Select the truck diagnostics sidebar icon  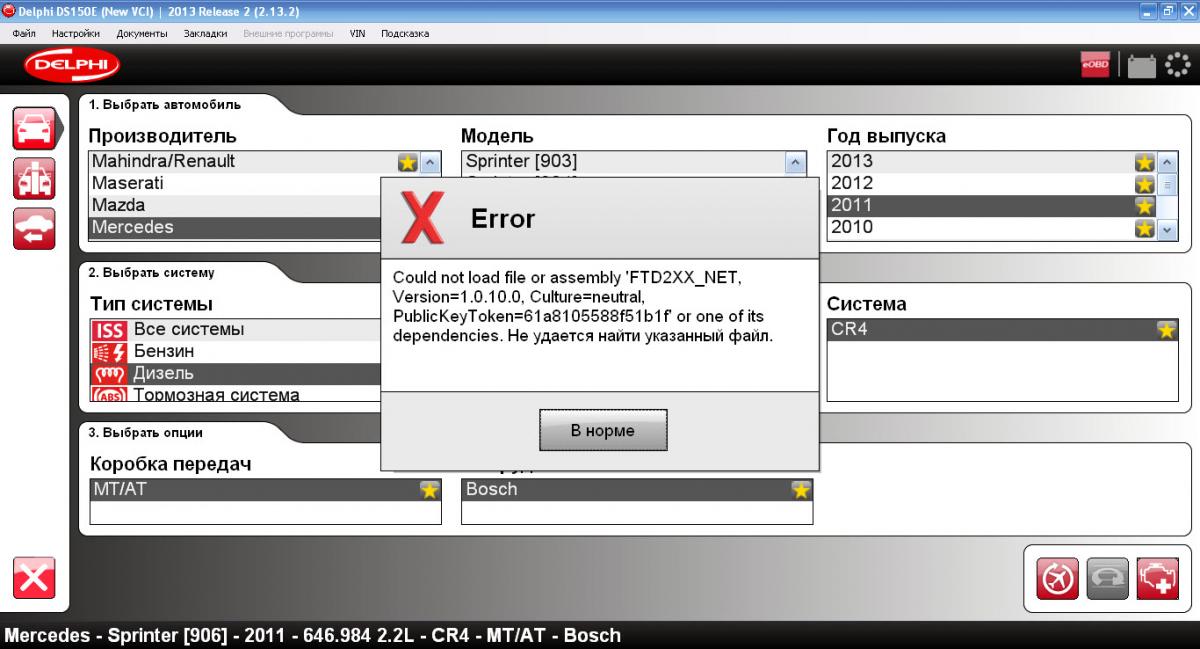[34, 178]
